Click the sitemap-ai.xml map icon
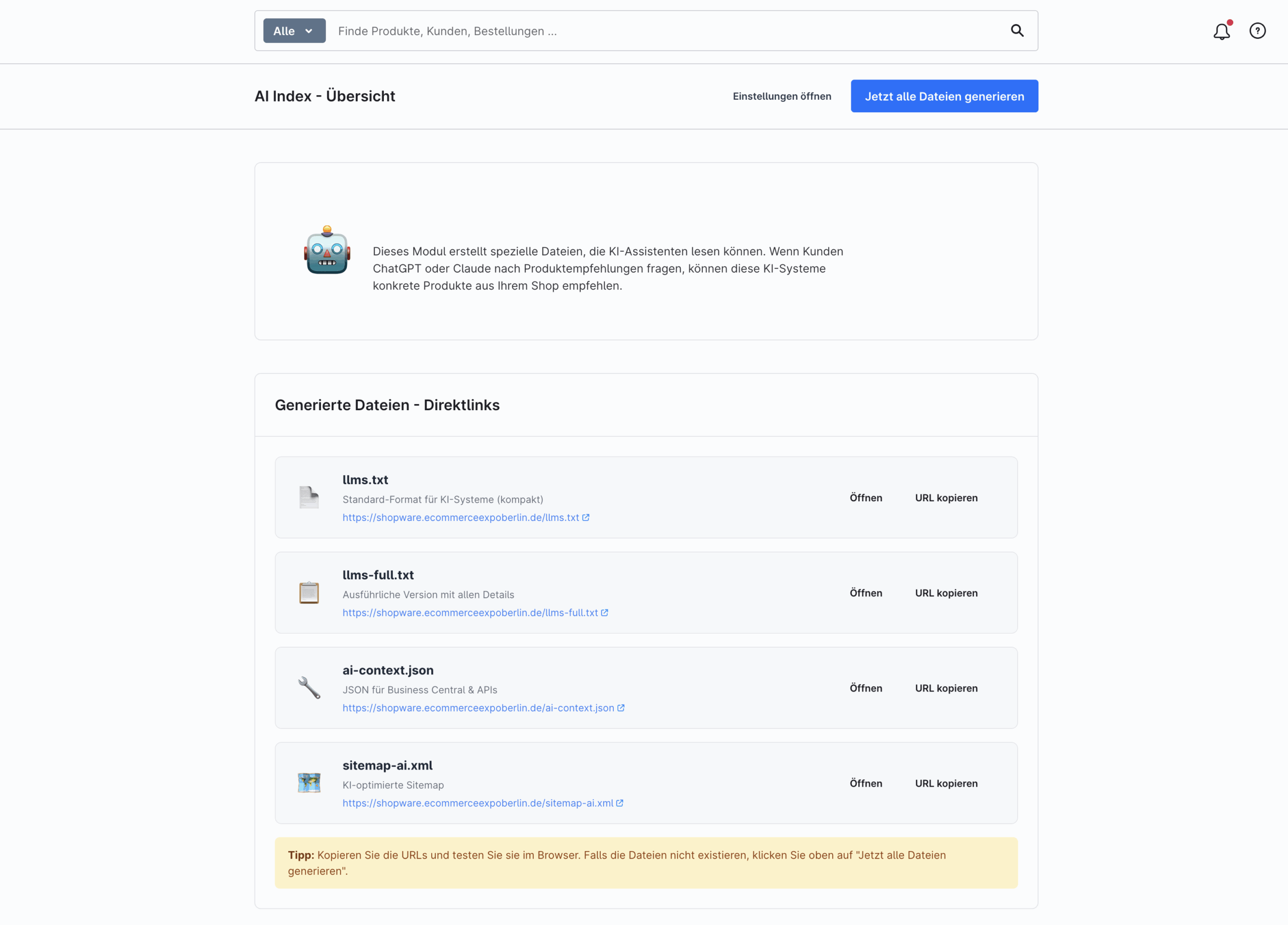This screenshot has width=1288, height=925. (x=309, y=783)
